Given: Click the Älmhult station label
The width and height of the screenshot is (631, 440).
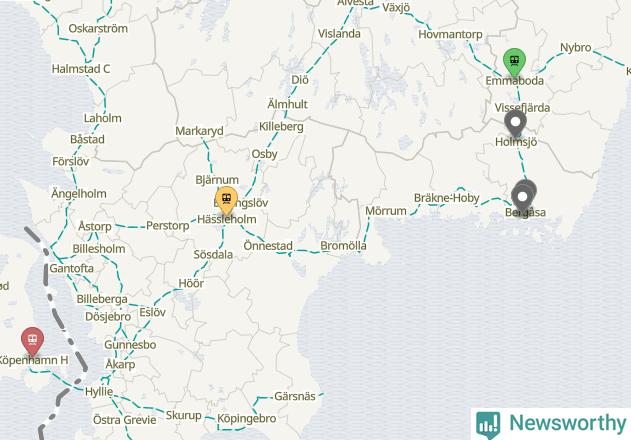Looking at the screenshot, I should pos(287,104).
